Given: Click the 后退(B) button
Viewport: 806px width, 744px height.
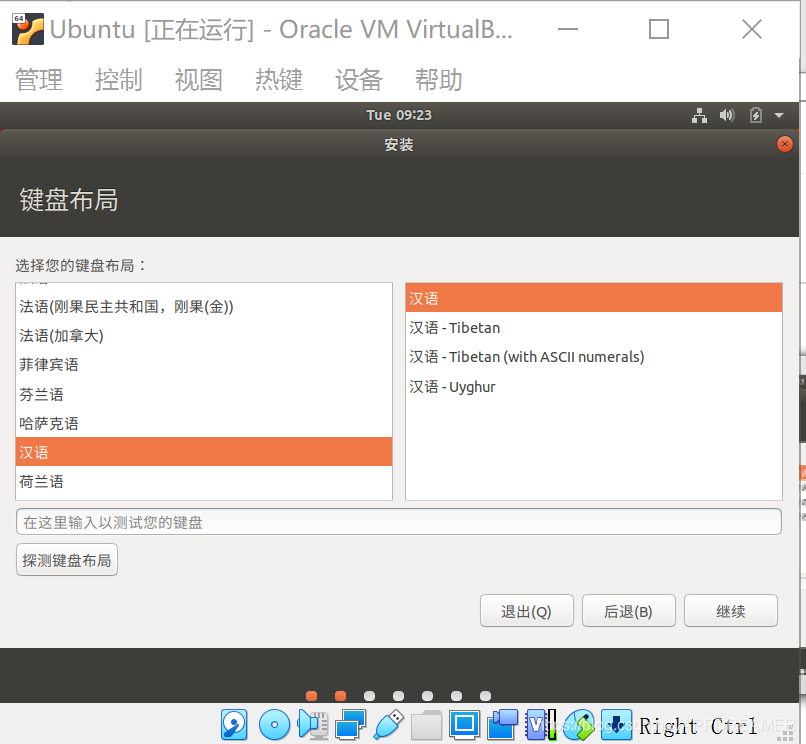Looking at the screenshot, I should pyautogui.click(x=628, y=611).
